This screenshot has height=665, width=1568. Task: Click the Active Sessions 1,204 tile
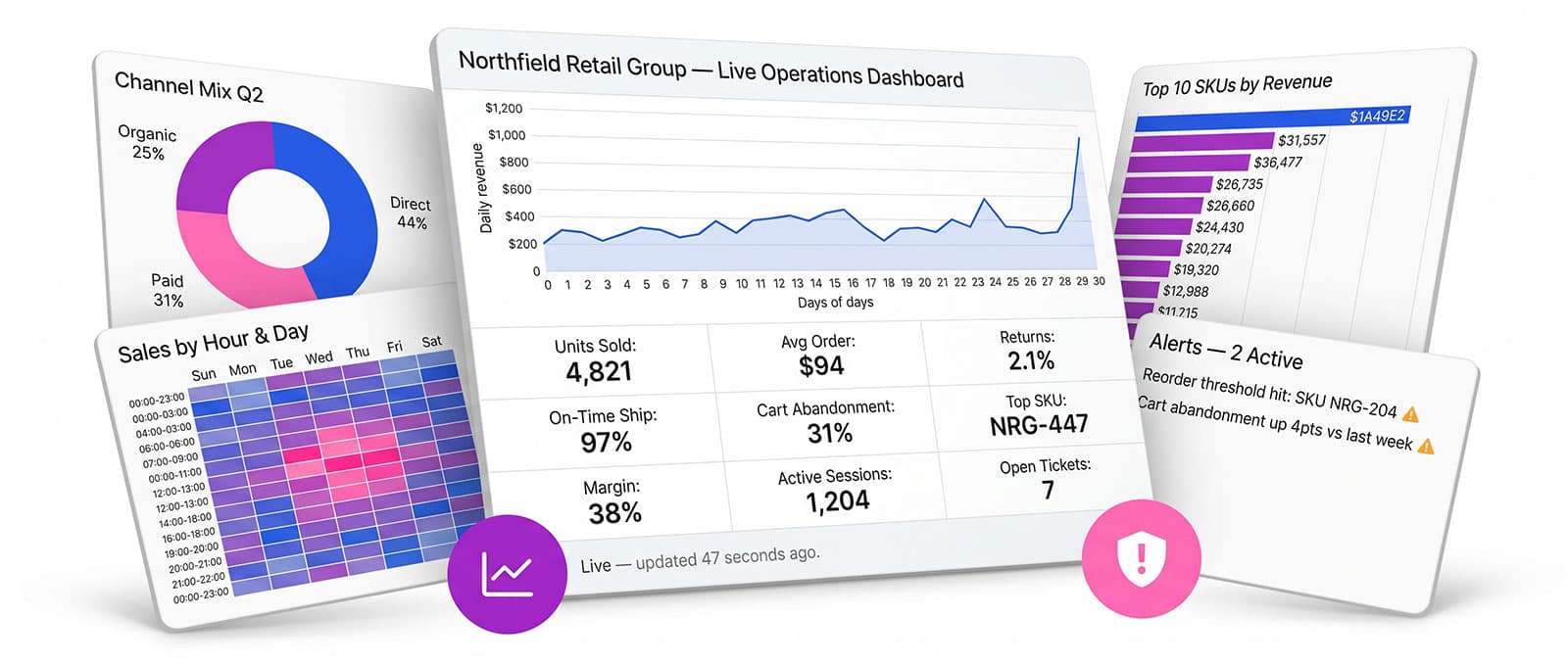click(836, 491)
